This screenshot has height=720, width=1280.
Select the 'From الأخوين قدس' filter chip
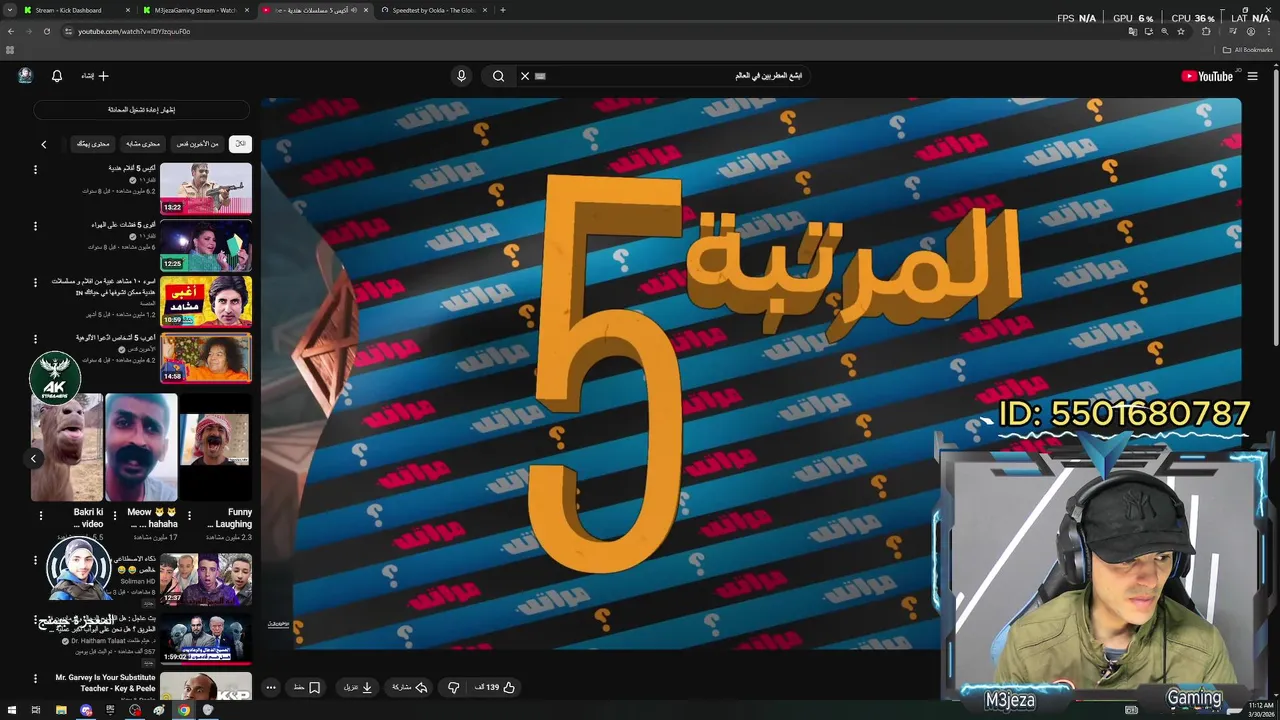pos(197,144)
